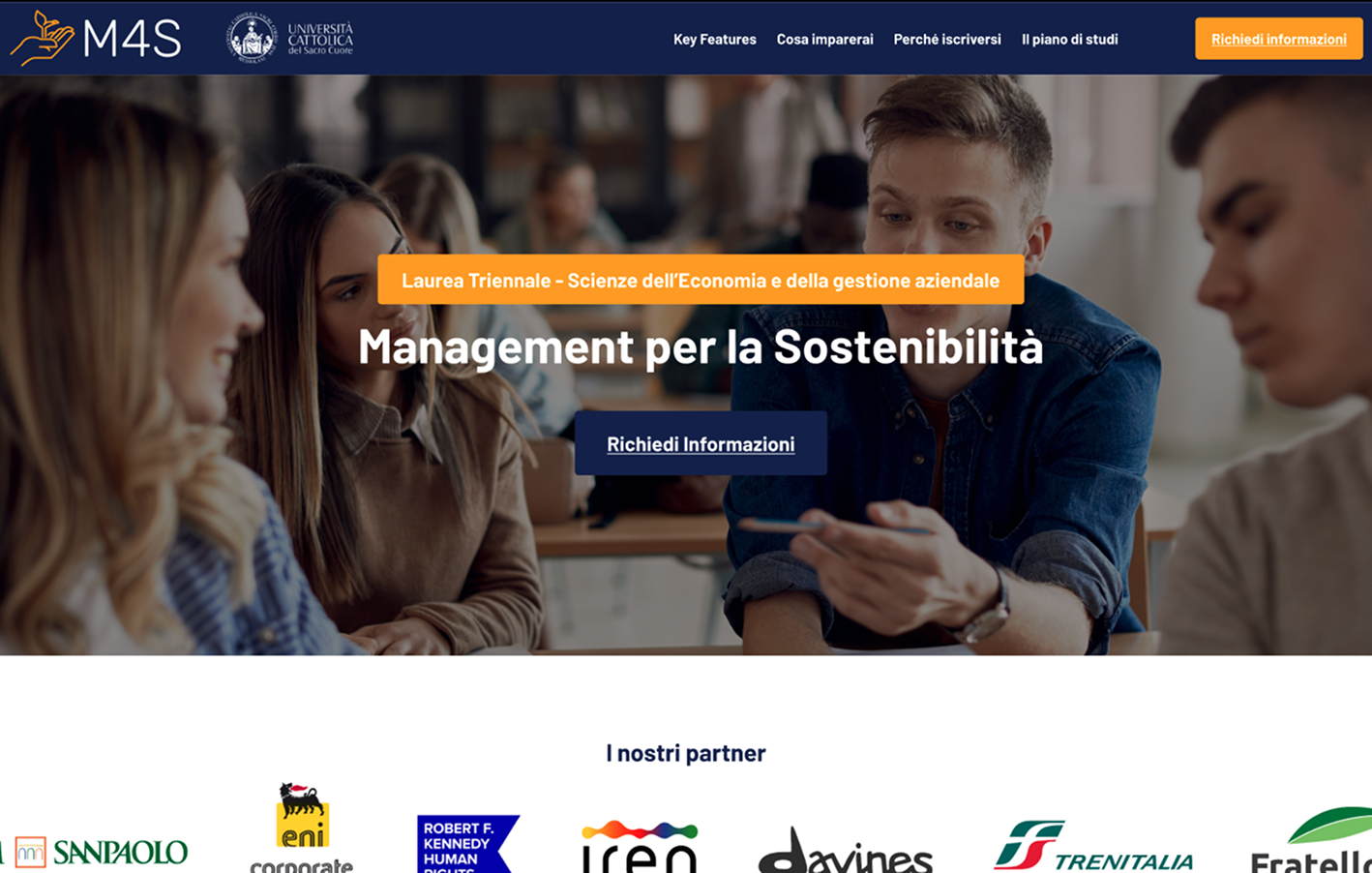This screenshot has width=1372, height=873.
Task: Go to Key Features in the navigation
Action: [x=715, y=40]
